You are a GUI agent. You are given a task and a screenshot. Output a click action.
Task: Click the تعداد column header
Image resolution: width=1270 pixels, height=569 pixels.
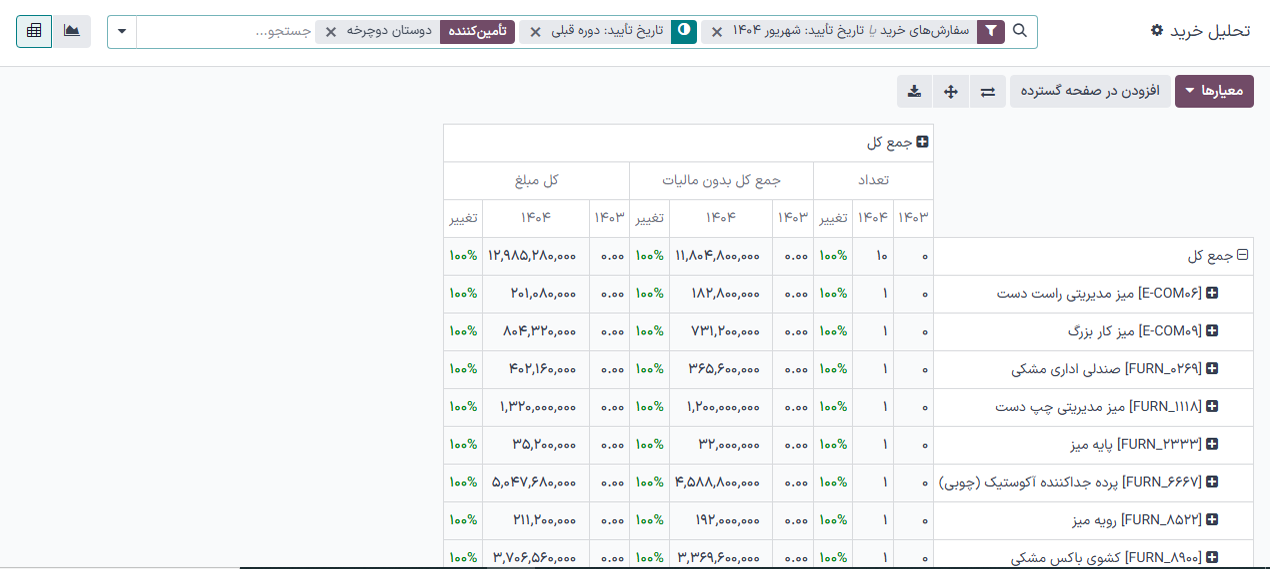[873, 180]
